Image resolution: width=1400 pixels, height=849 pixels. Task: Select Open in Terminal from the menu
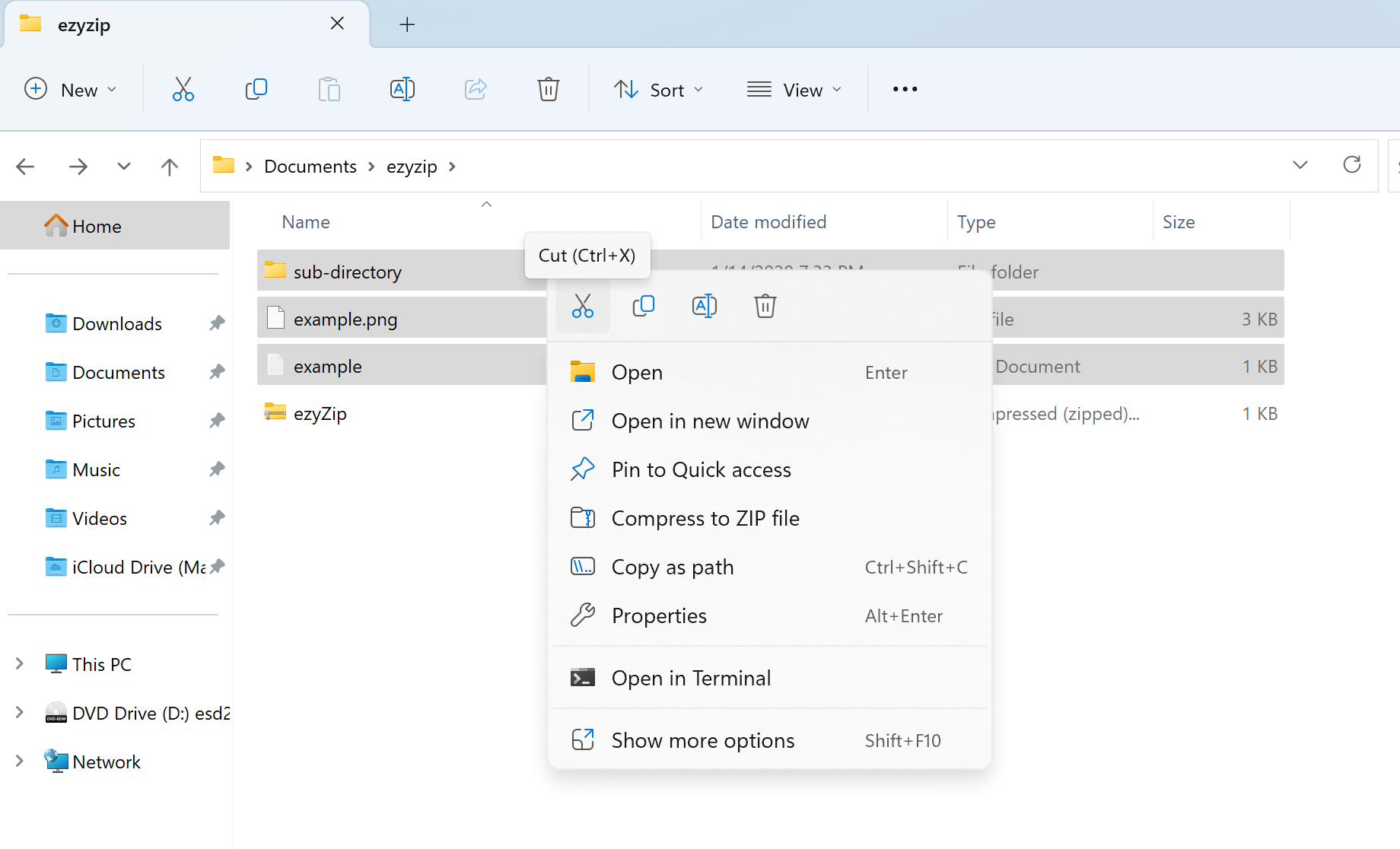(691, 677)
